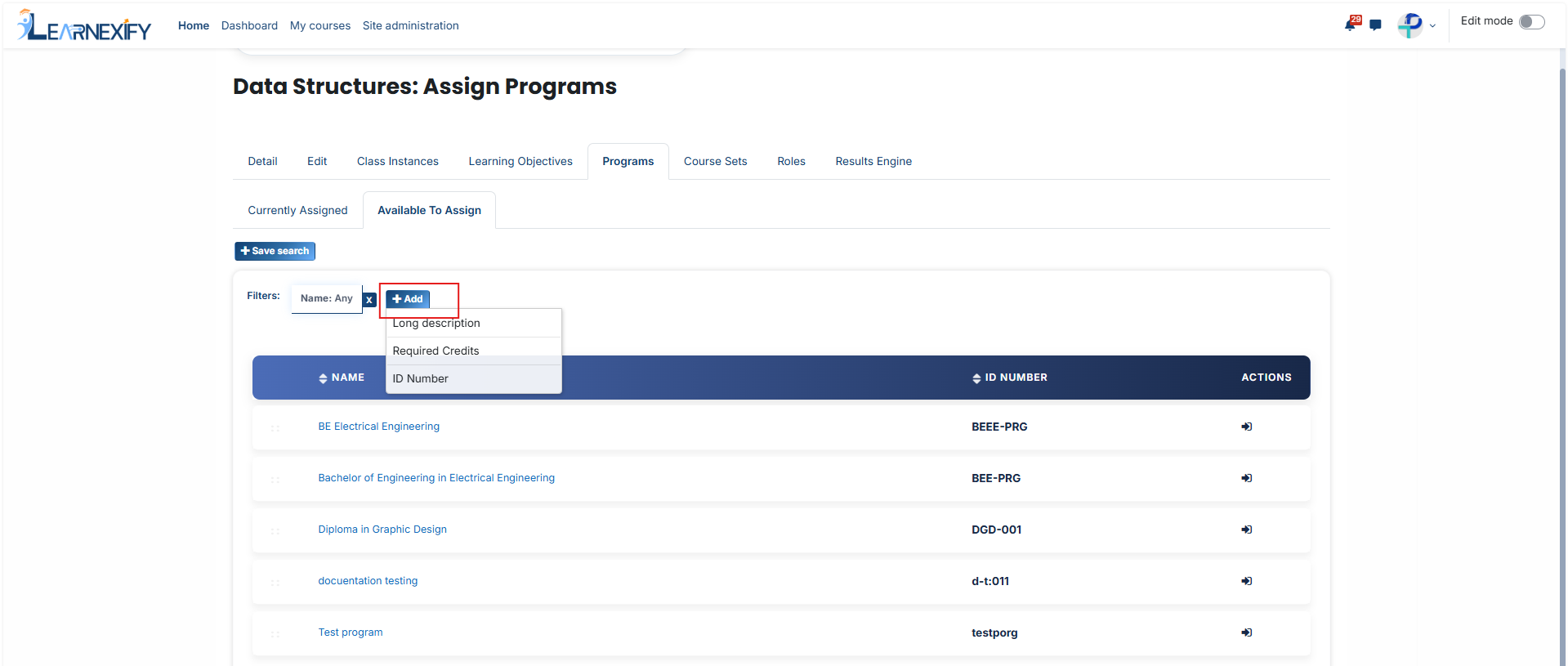Open the Roles tab
1568x666 pixels.
791,161
